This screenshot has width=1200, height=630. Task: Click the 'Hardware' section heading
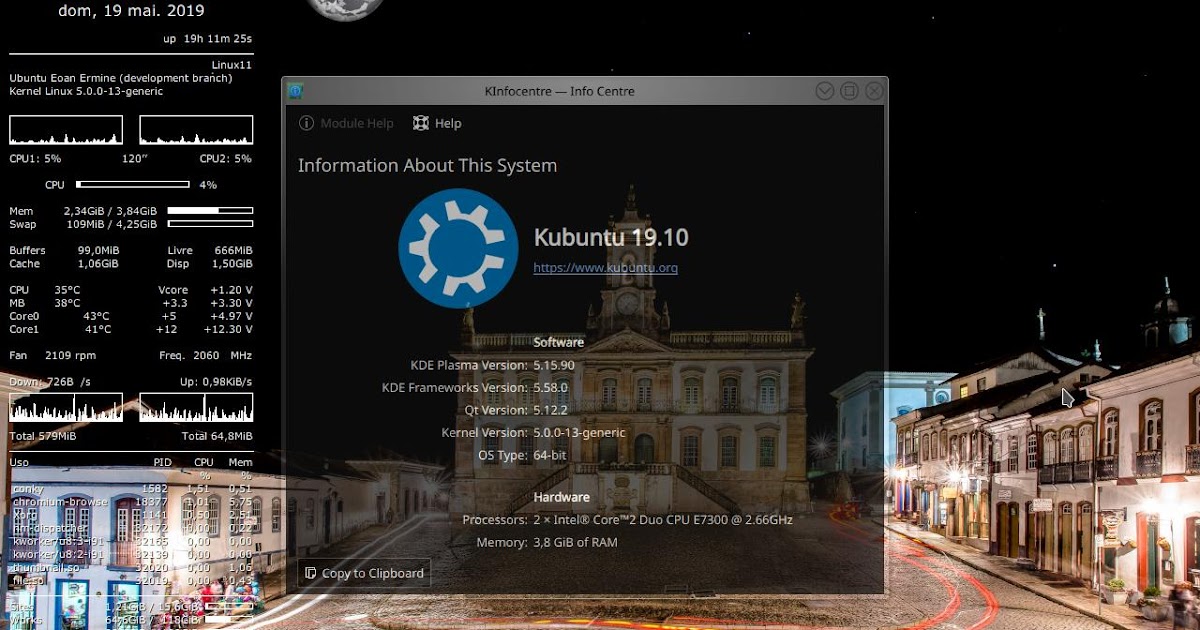[562, 497]
